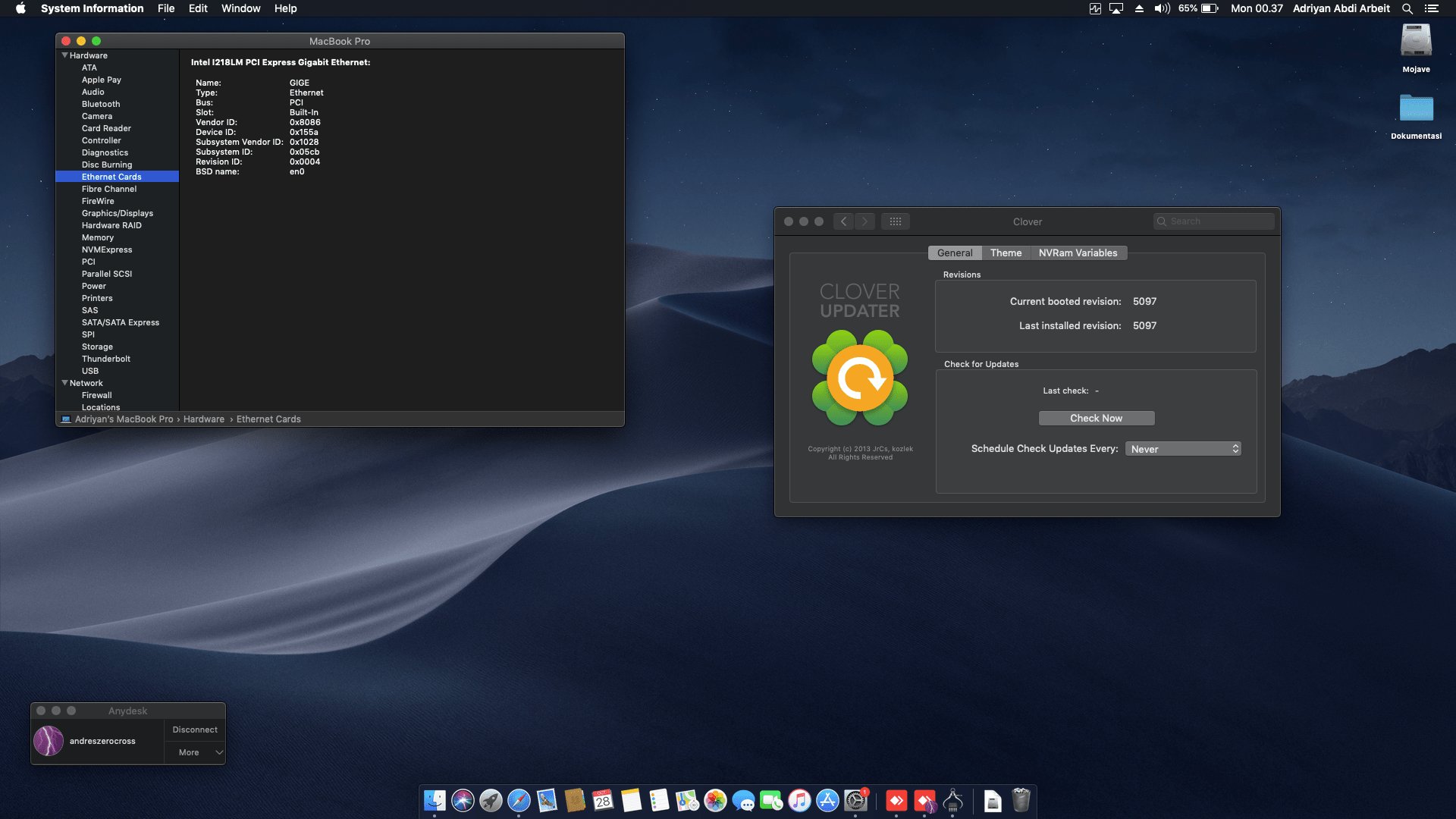
Task: Open the Mojave drive on desktop
Action: (1415, 42)
